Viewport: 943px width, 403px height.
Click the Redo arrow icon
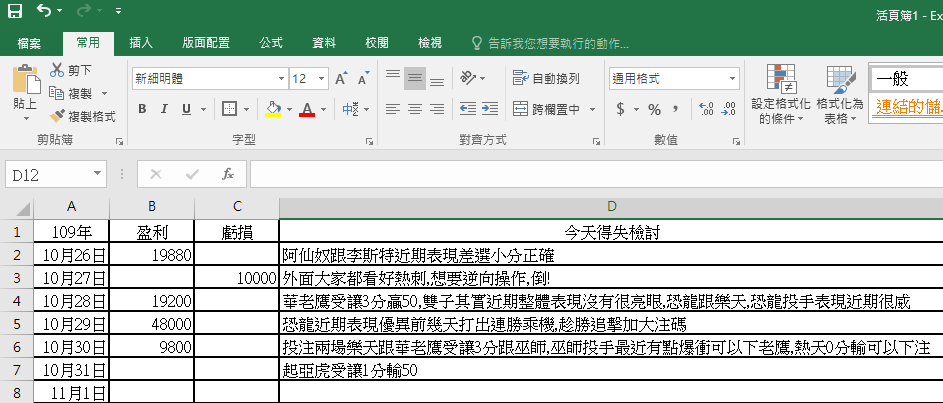click(85, 10)
